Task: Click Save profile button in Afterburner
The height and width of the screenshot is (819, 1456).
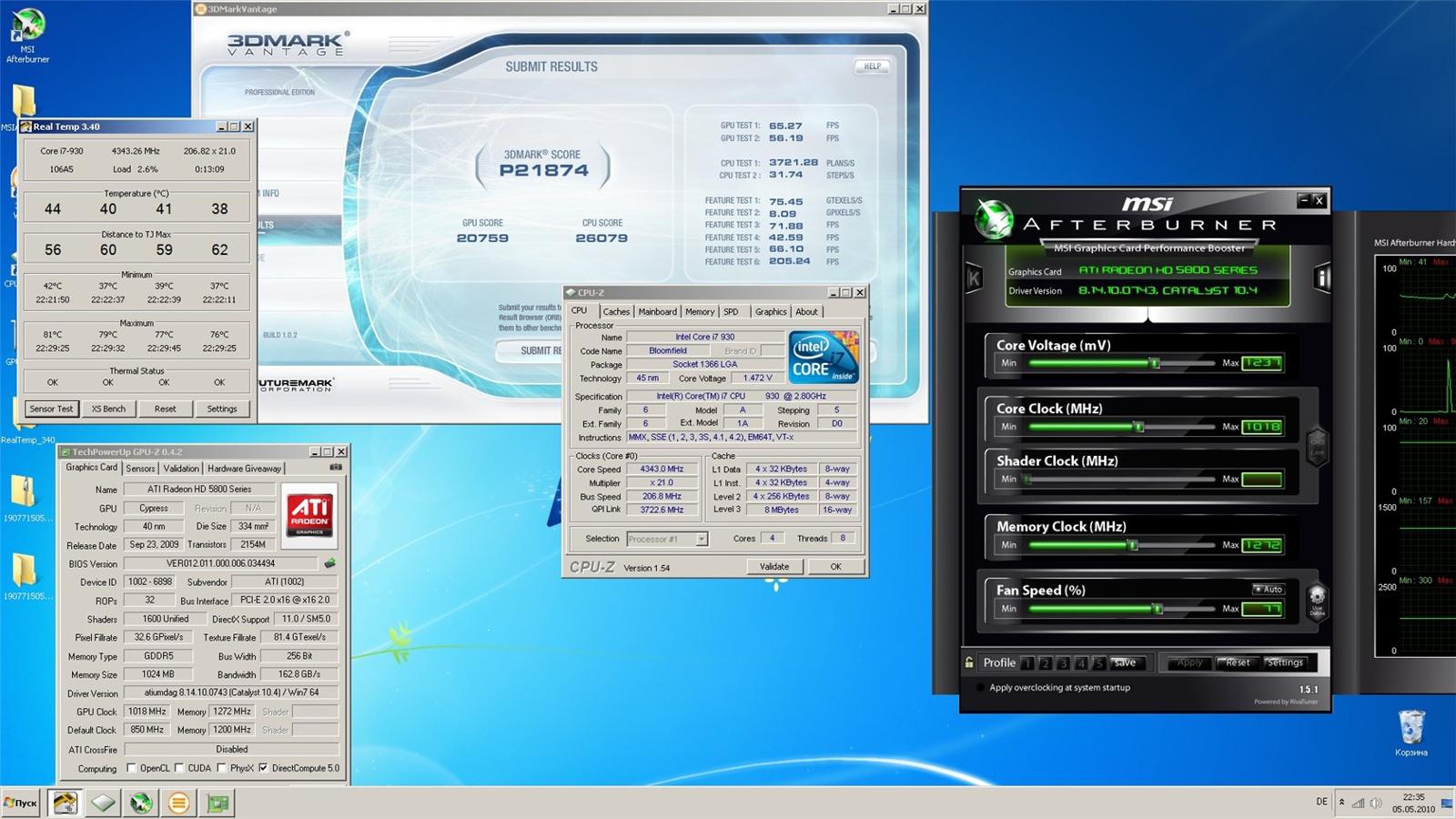Action: click(x=1126, y=662)
